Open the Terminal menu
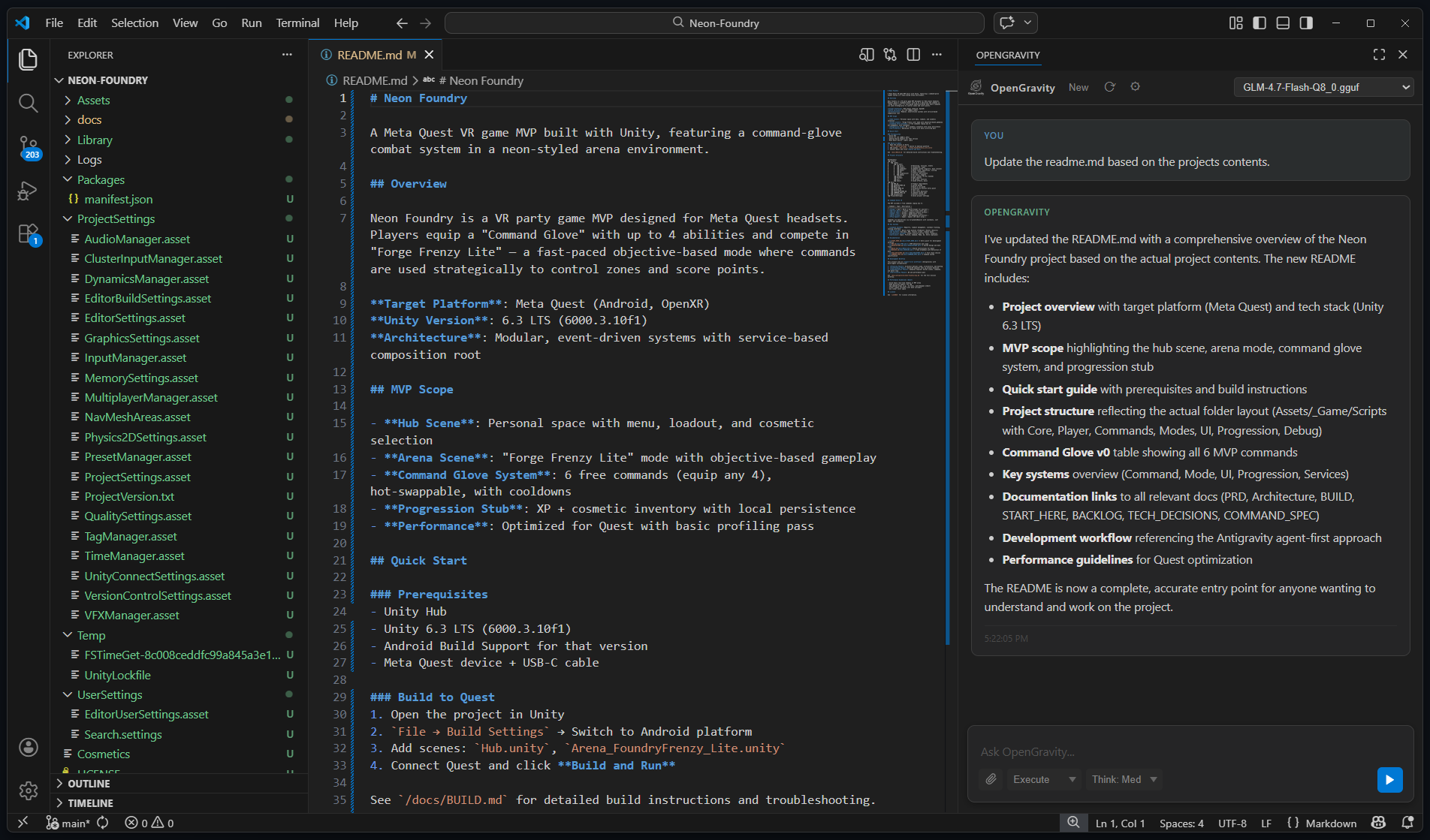 pos(297,23)
